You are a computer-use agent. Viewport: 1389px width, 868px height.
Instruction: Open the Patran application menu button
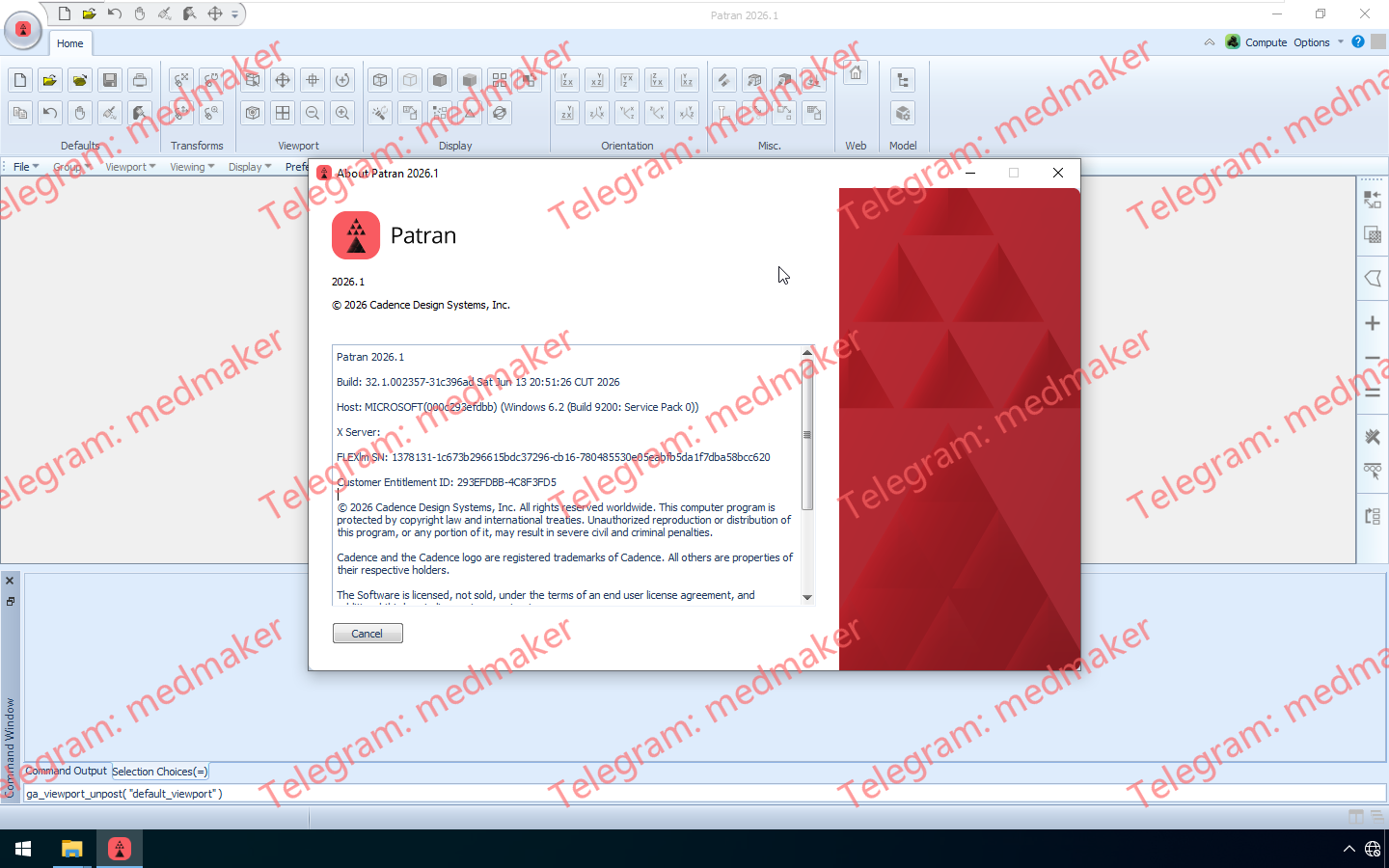23,30
